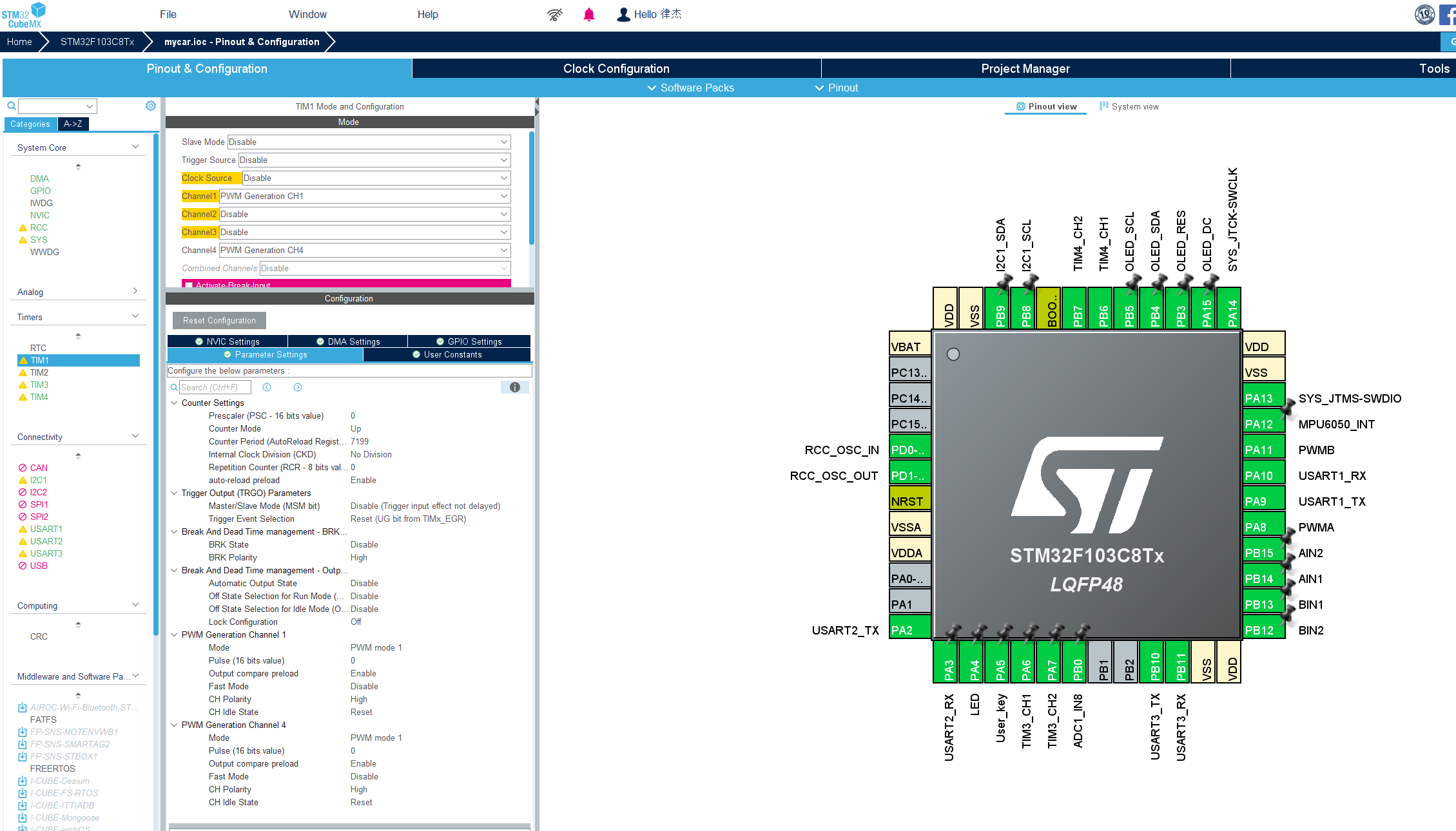1456x831 pixels.
Task: Select GPIO in System Core list
Action: [x=41, y=191]
